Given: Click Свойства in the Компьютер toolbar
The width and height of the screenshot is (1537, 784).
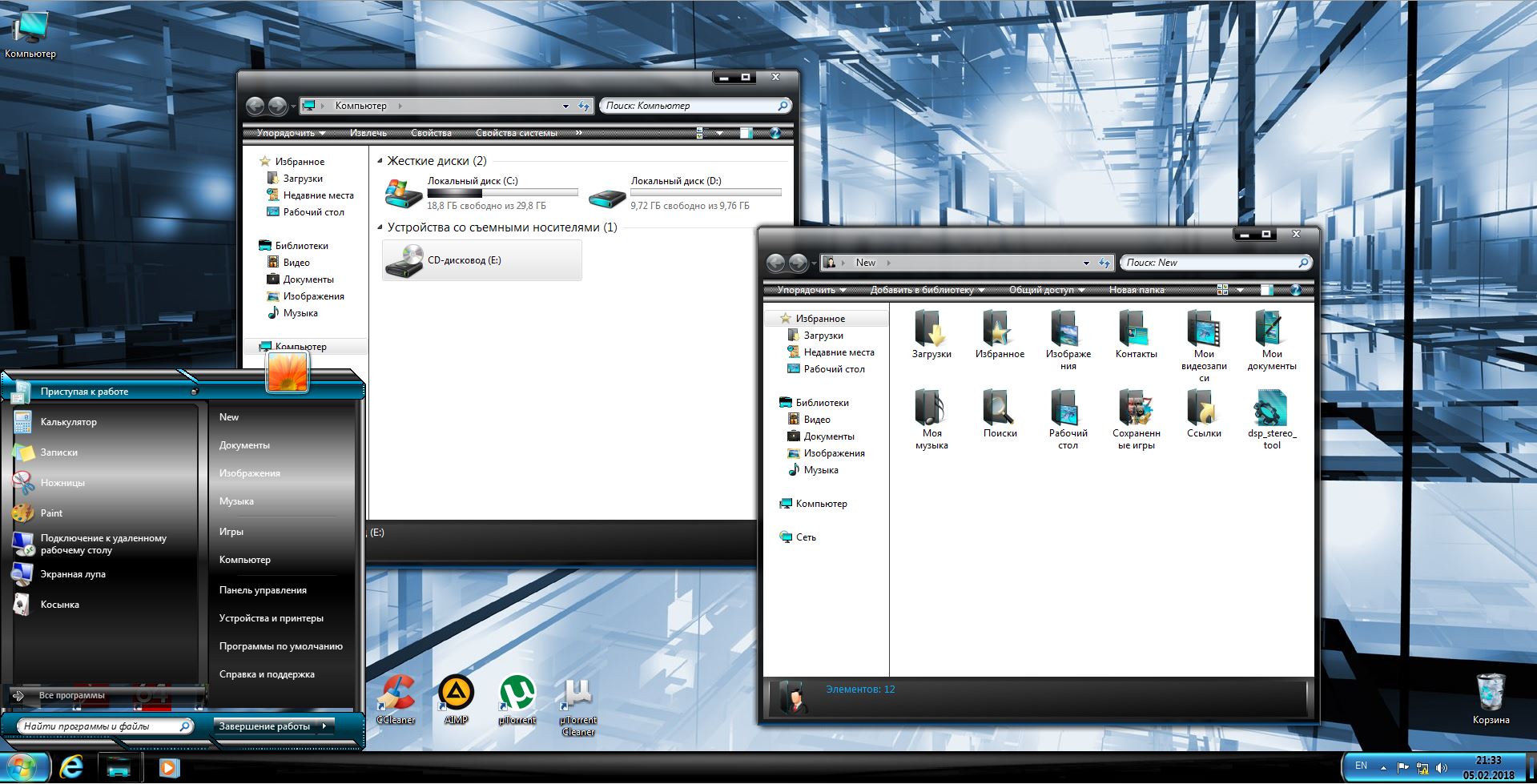Looking at the screenshot, I should click(x=431, y=133).
